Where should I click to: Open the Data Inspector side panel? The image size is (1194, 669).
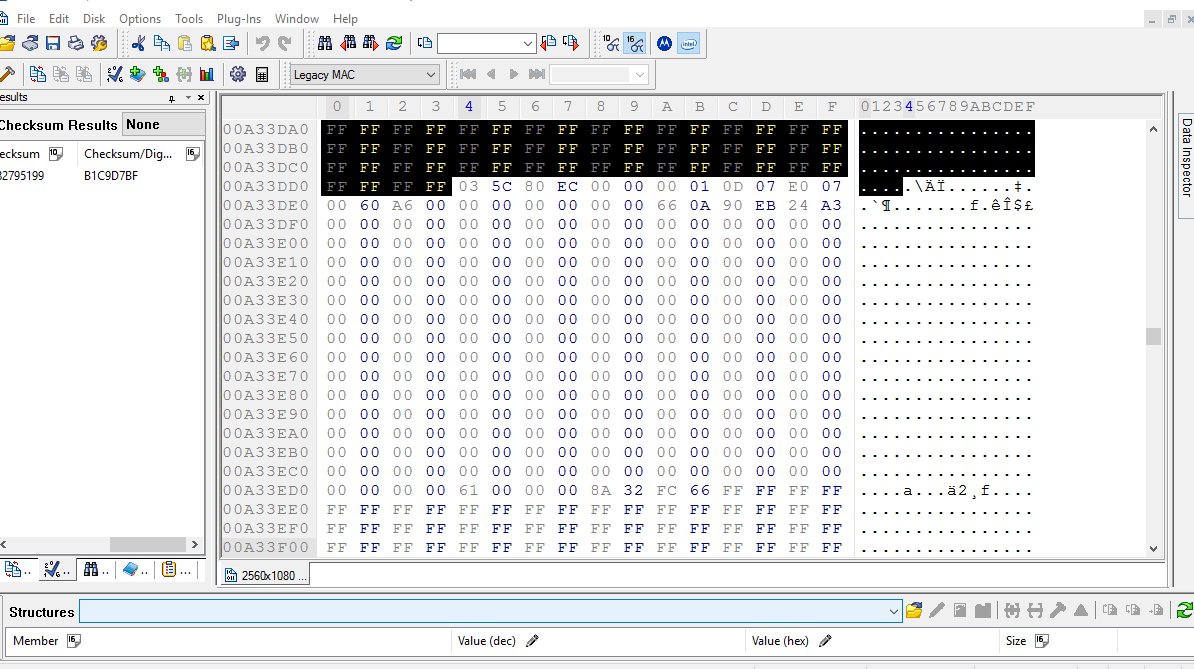(x=1186, y=156)
